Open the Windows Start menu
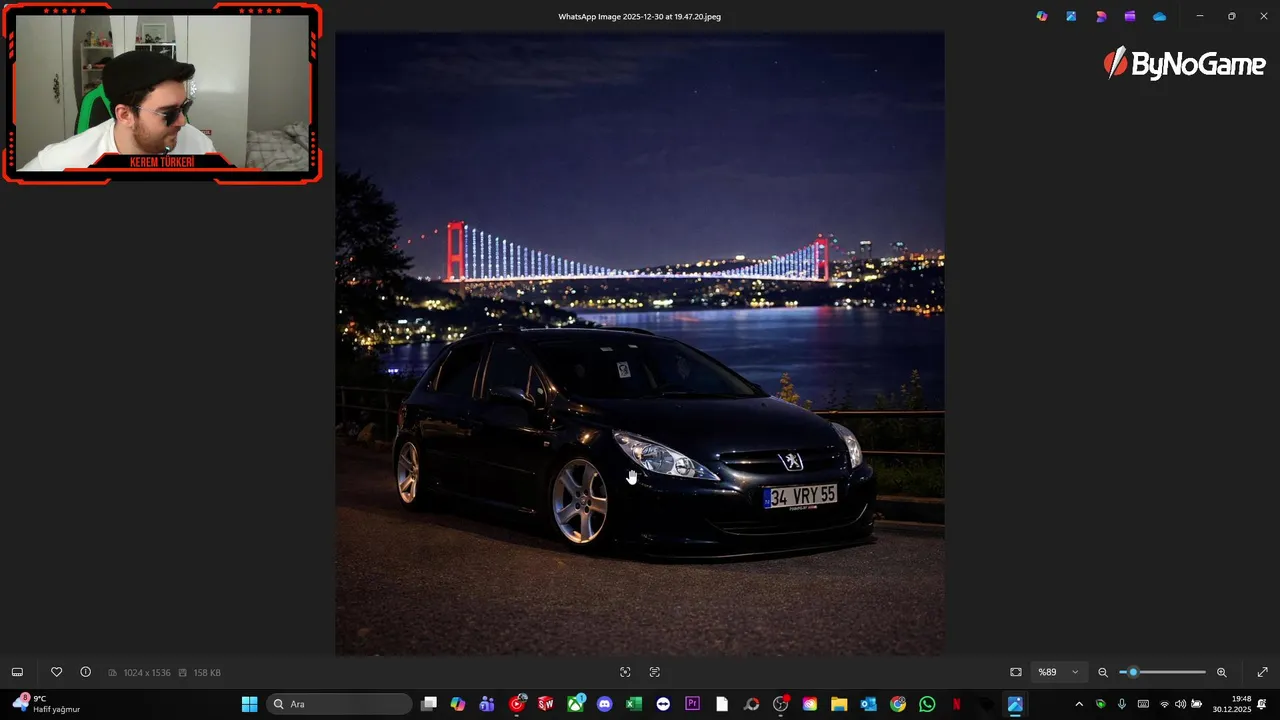The height and width of the screenshot is (720, 1280). pos(250,704)
